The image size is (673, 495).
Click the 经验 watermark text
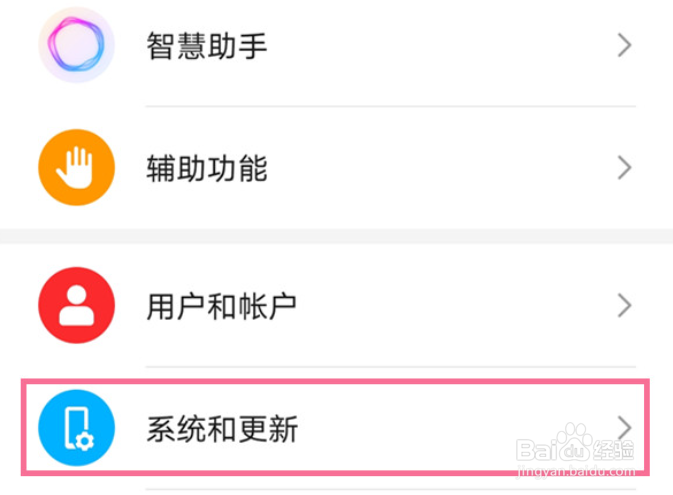pyautogui.click(x=613, y=450)
